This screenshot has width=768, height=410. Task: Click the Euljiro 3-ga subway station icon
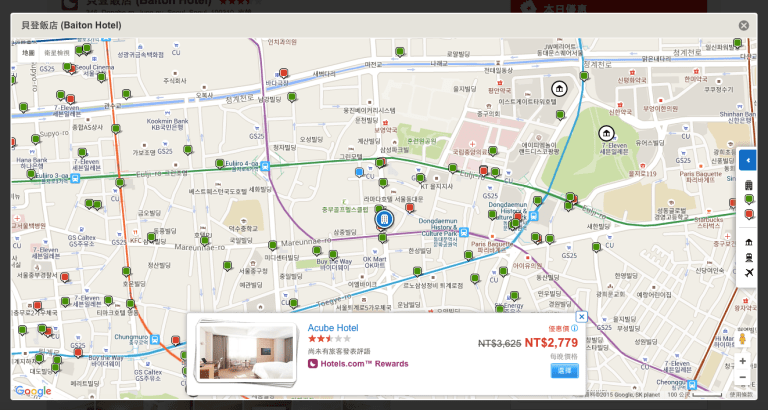coord(75,178)
